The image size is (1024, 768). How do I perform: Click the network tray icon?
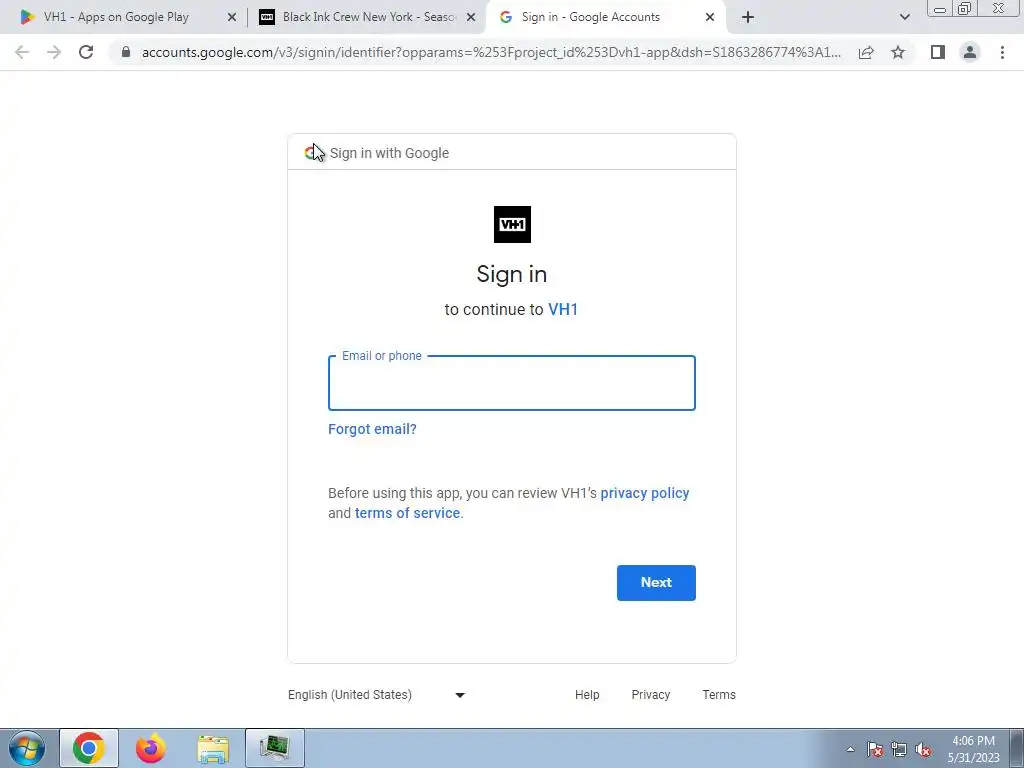tap(899, 749)
